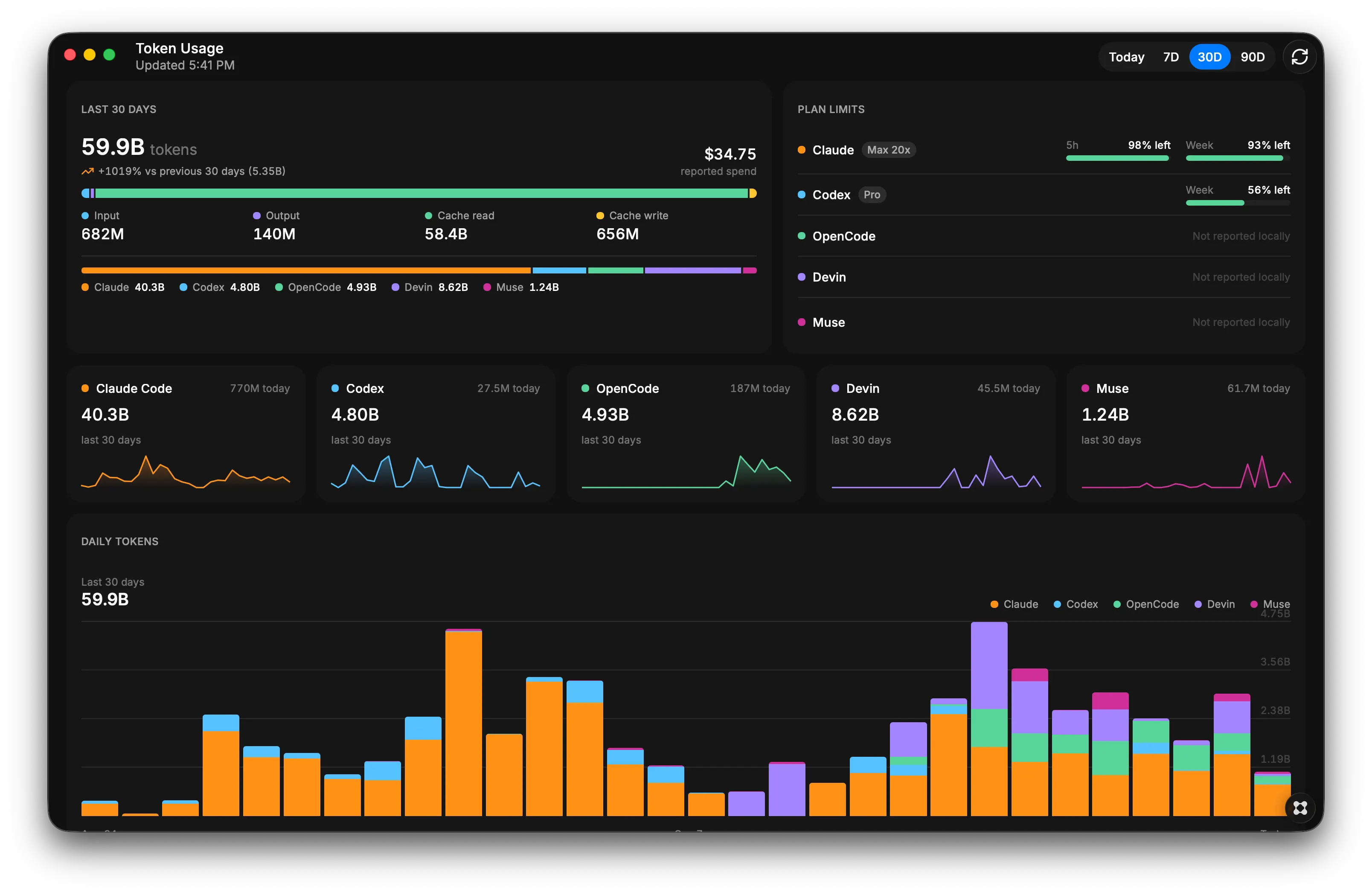Viewport: 1372px width, 895px height.
Task: Click the Muse sparkline chart
Action: coord(1186,472)
